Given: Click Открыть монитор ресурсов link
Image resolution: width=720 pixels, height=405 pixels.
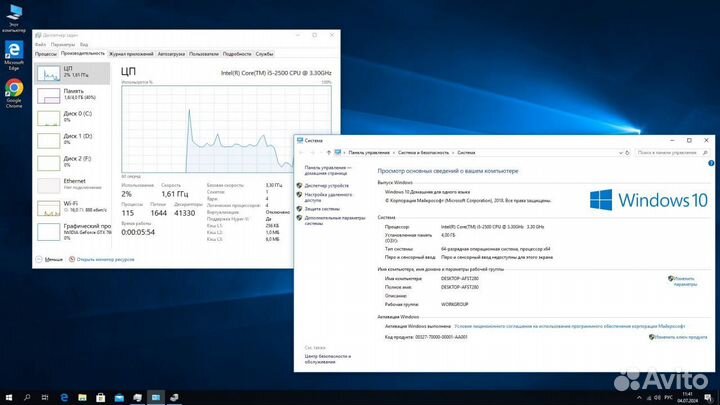Looking at the screenshot, I should pos(102,259).
